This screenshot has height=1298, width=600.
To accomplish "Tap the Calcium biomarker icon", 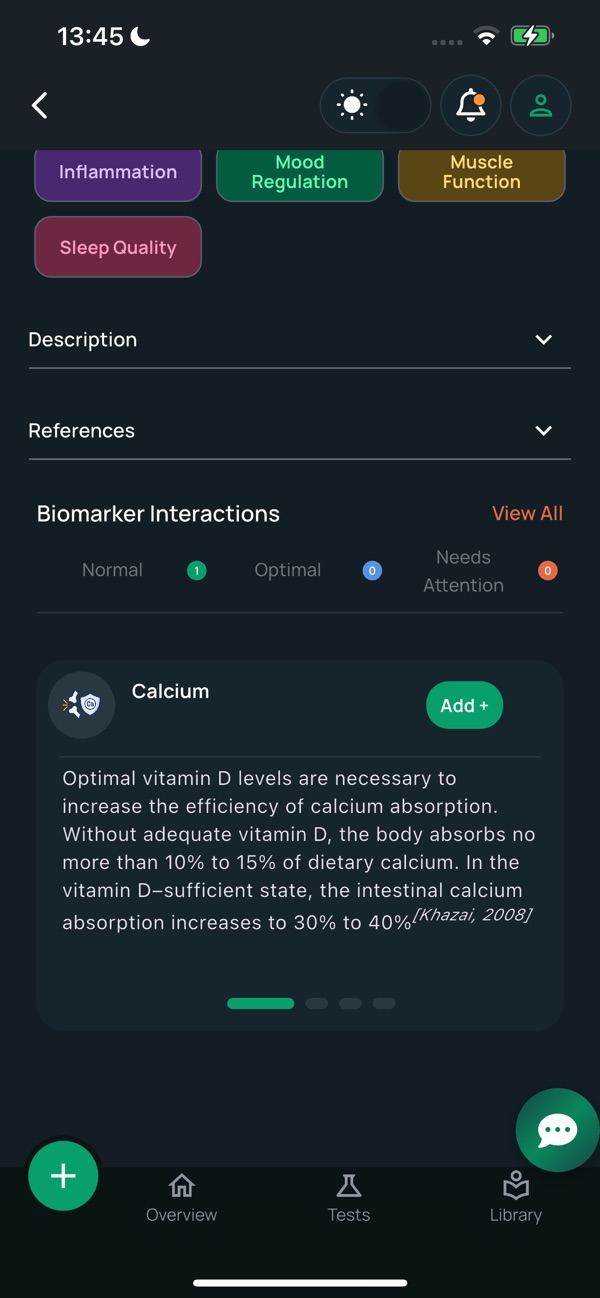I will coord(81,704).
